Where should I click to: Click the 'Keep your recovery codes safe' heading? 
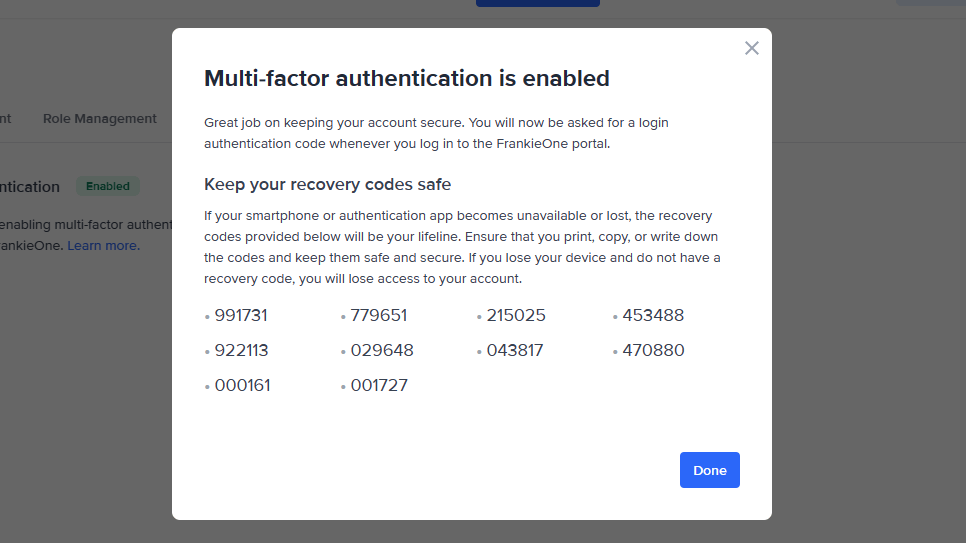(327, 184)
